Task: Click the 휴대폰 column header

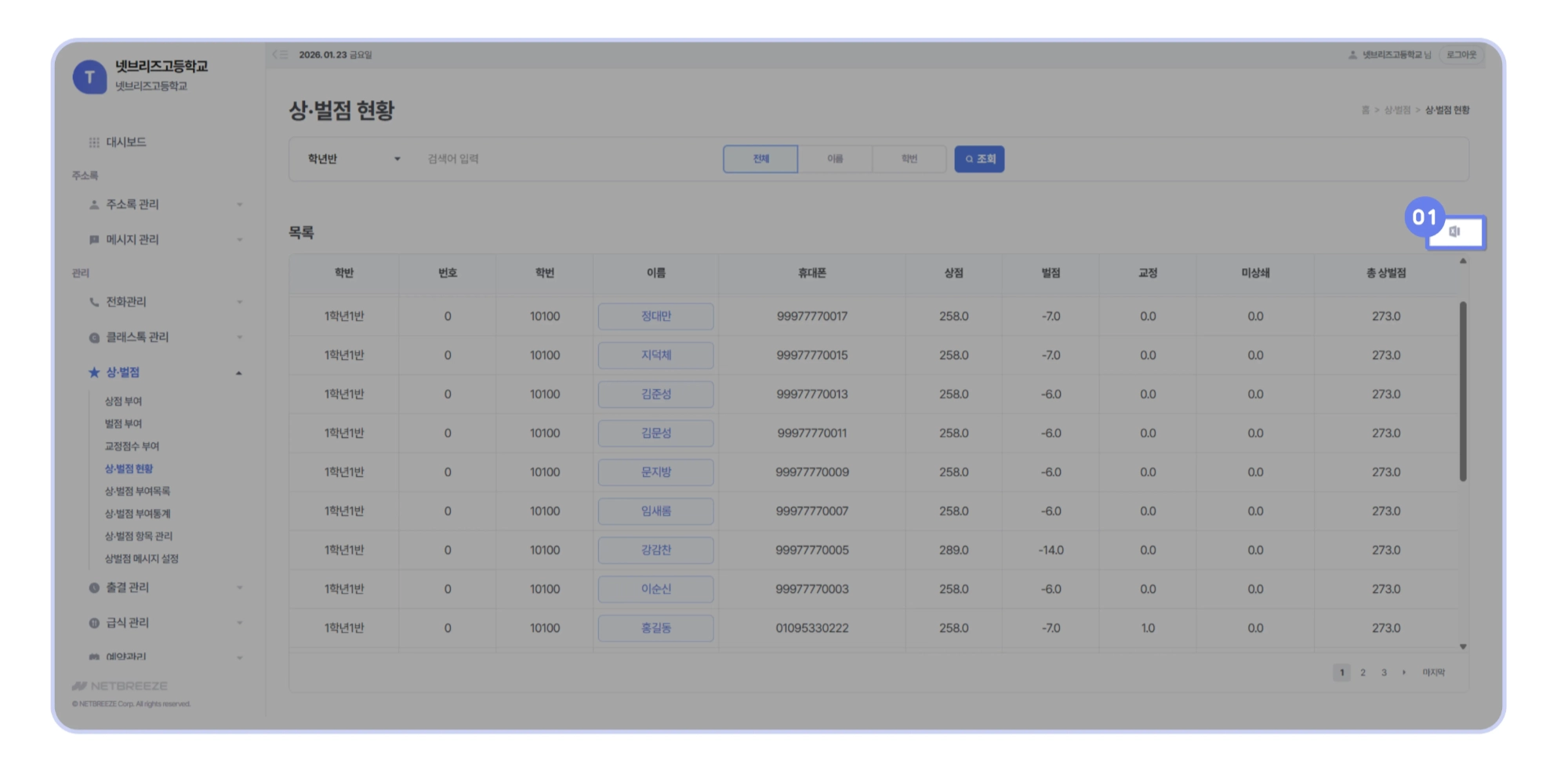Action: [812, 273]
